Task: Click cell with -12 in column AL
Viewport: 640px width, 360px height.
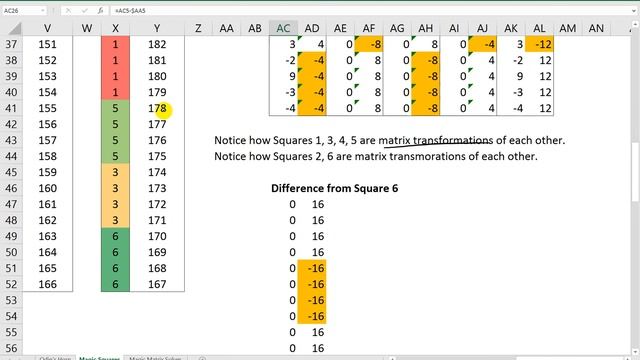Action: tap(539, 44)
